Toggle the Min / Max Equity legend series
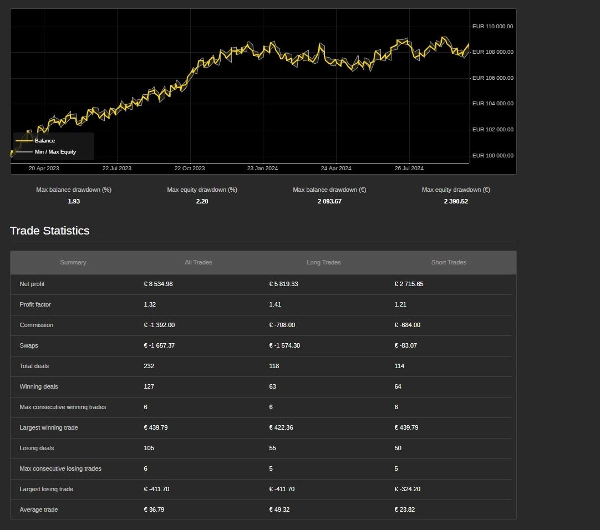Viewport: 600px width, 530px height. pos(55,152)
